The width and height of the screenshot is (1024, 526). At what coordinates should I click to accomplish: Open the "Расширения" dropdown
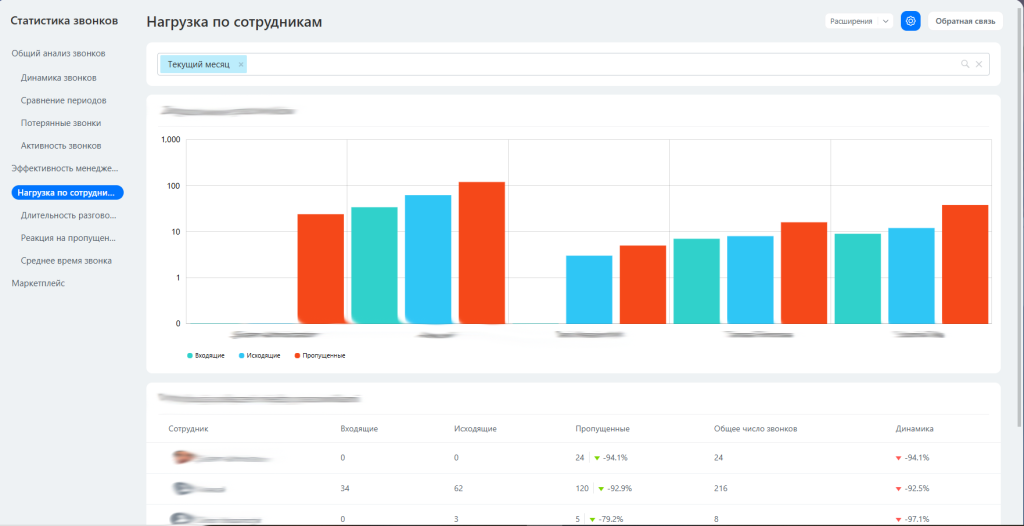(x=858, y=21)
